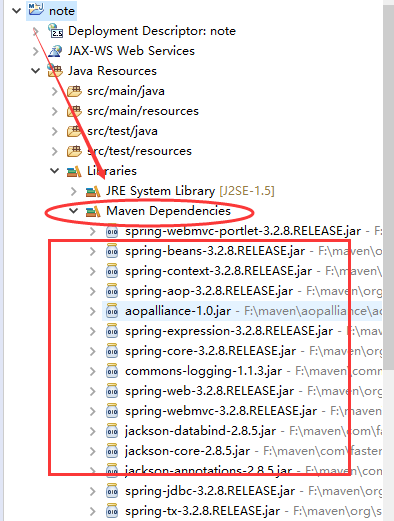
Task: Select Maven Dependencies label
Action: click(168, 211)
